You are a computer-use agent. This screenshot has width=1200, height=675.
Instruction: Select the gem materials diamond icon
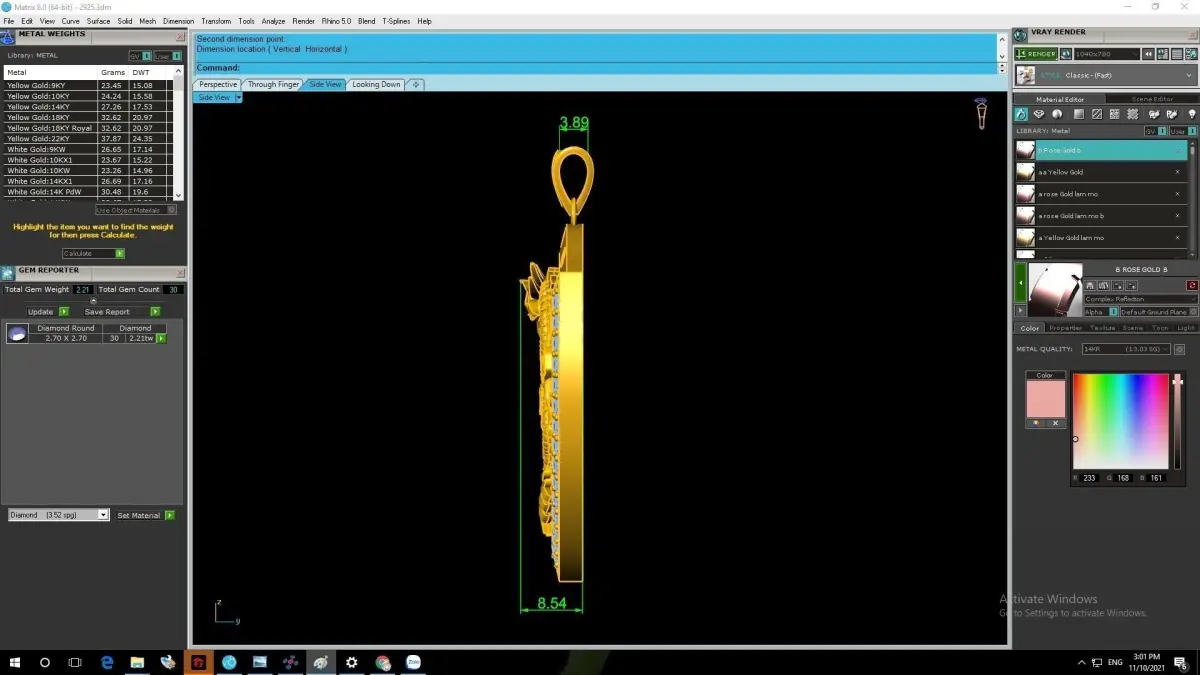pos(1039,114)
